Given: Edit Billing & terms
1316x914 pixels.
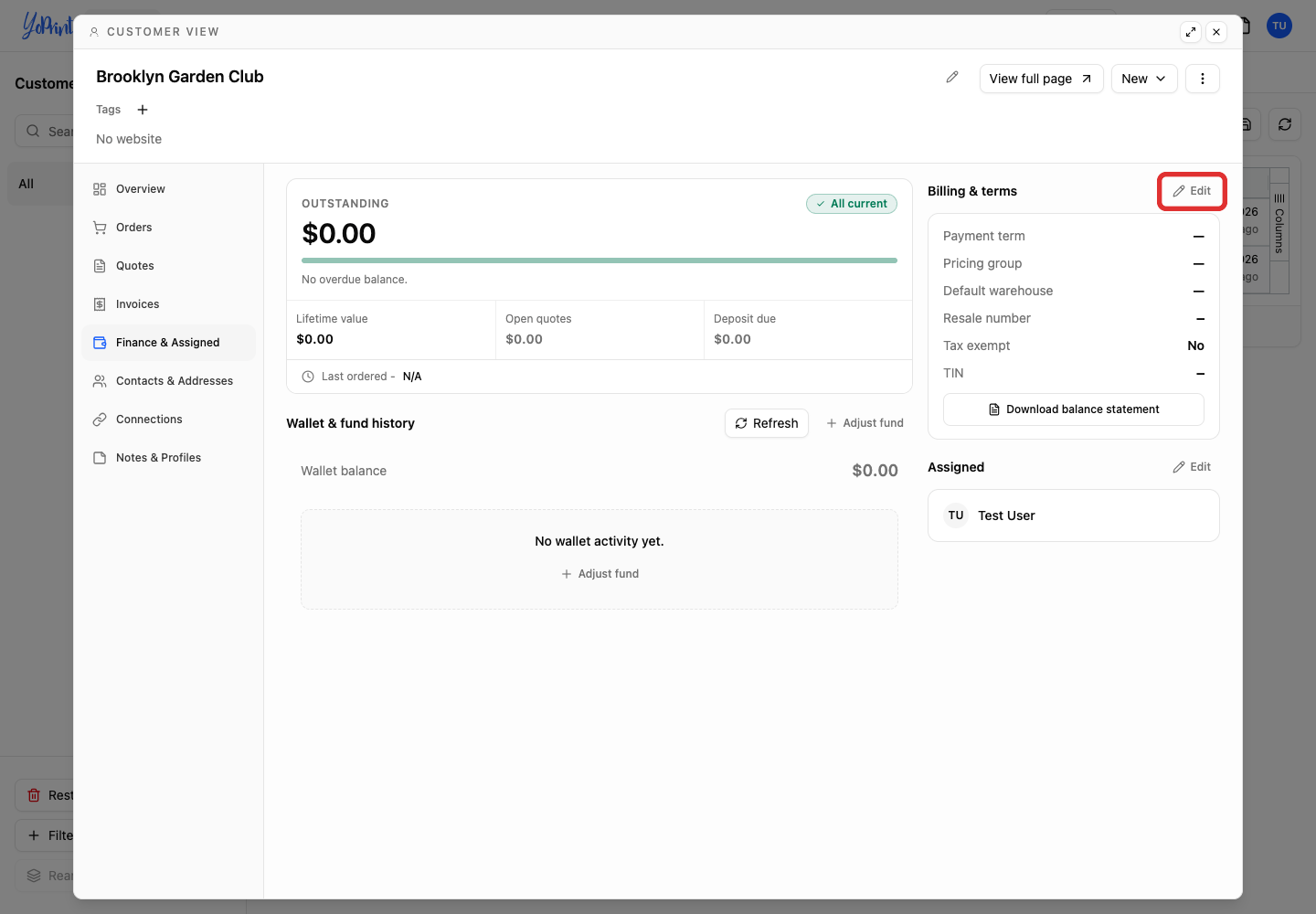Looking at the screenshot, I should (1192, 191).
